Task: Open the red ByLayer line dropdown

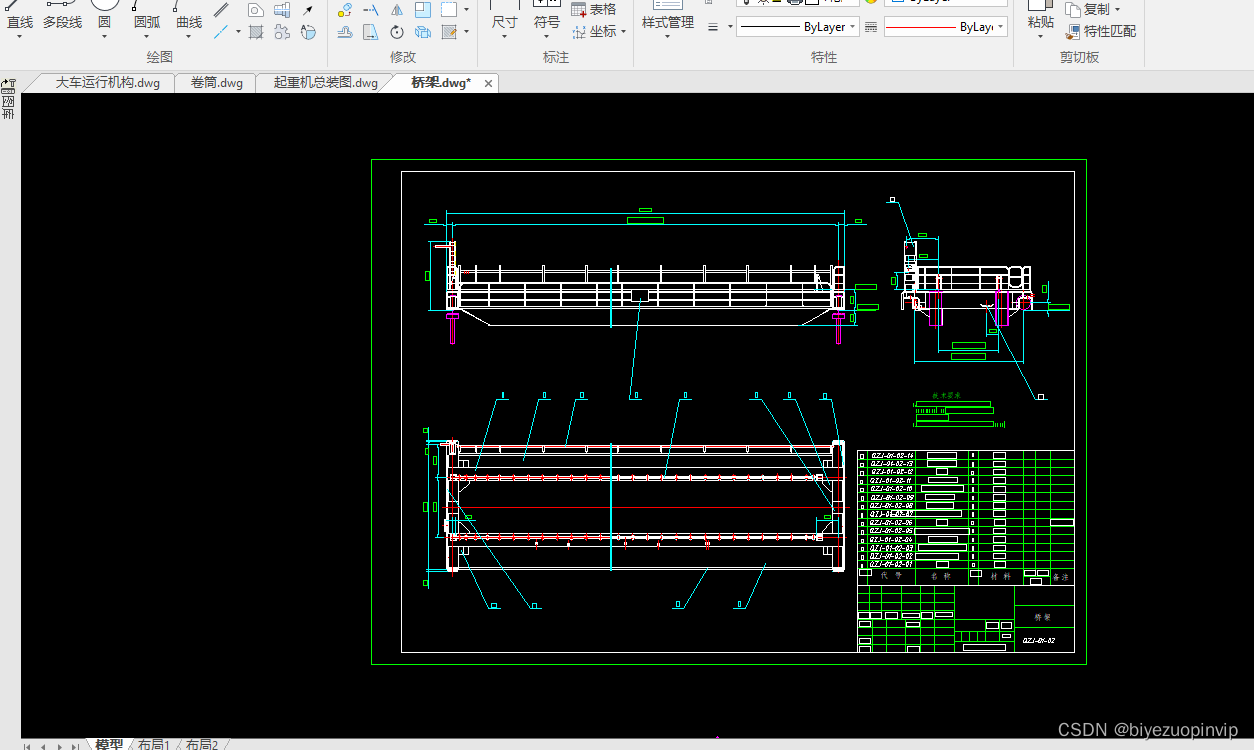Action: pos(946,27)
